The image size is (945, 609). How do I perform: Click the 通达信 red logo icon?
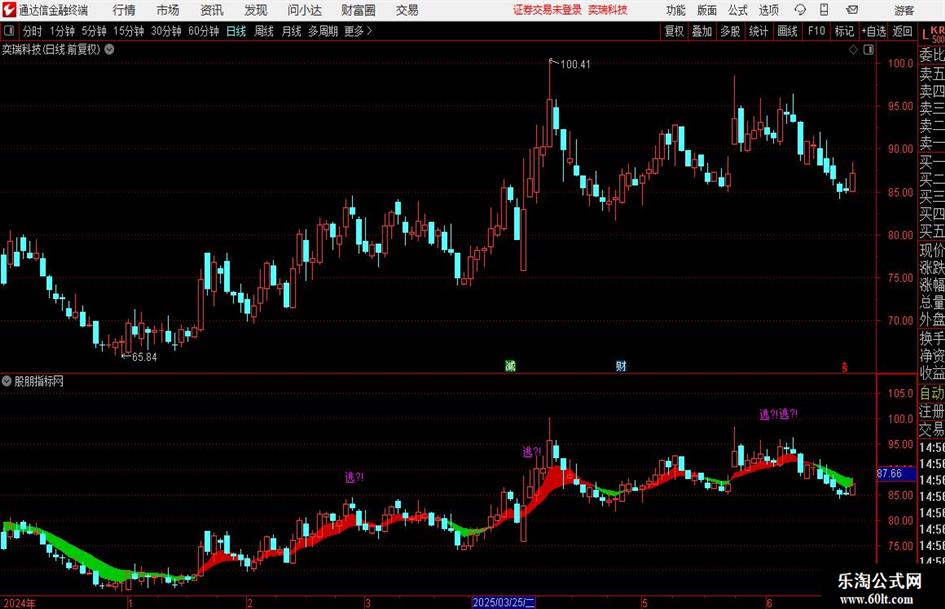pyautogui.click(x=9, y=10)
